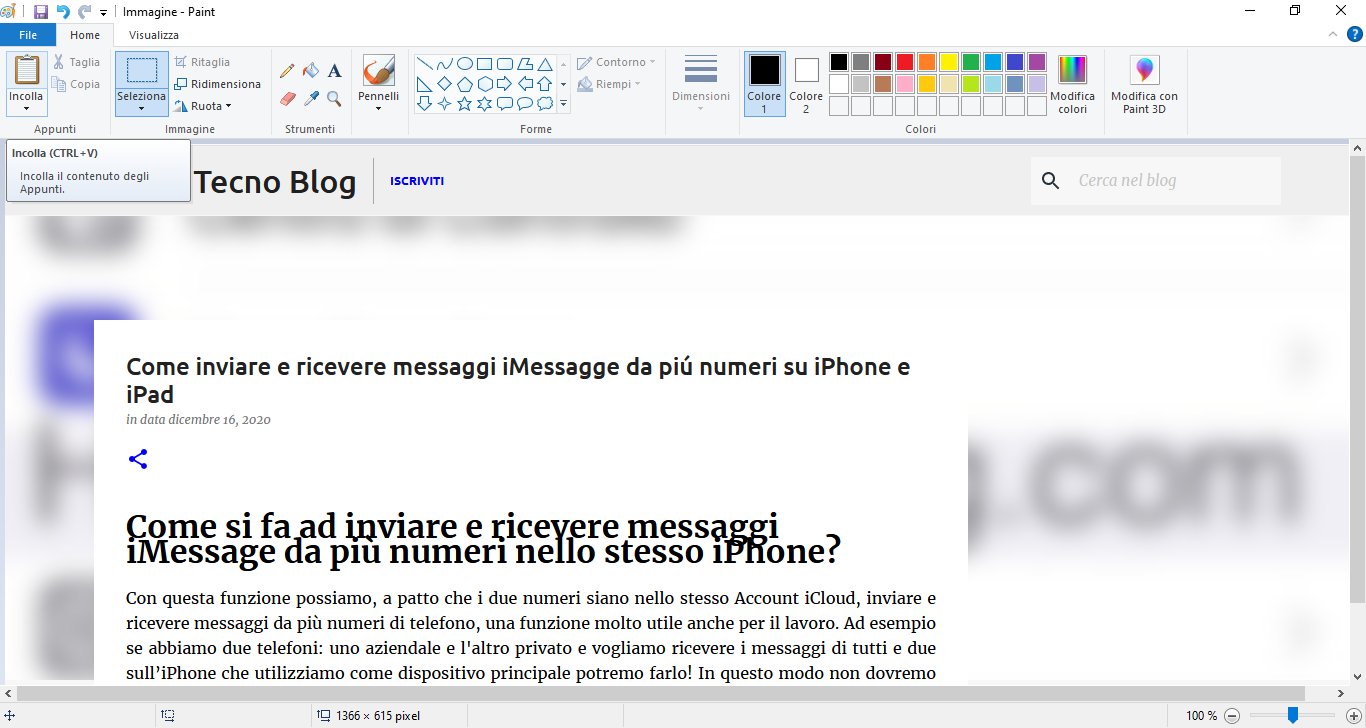
Task: Select the triangle shape
Action: [545, 64]
